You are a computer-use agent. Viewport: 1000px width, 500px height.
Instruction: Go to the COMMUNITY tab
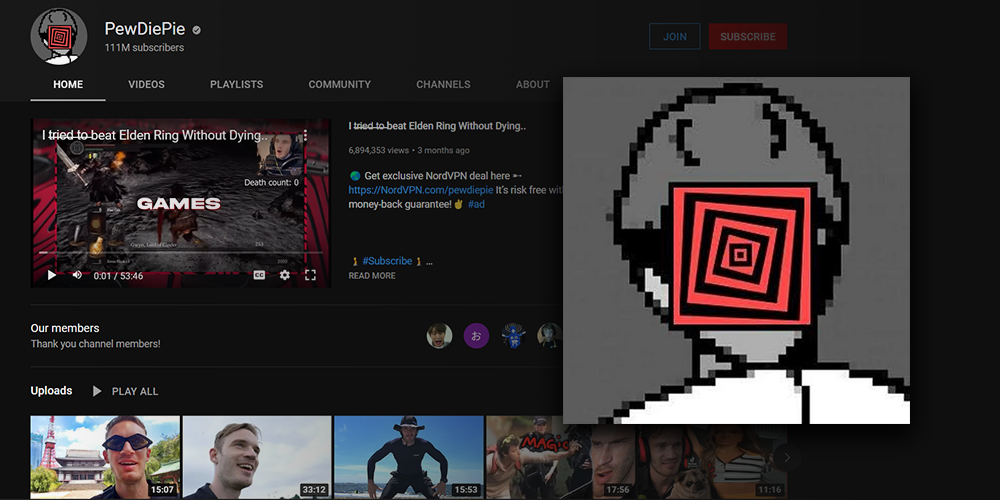coord(339,84)
